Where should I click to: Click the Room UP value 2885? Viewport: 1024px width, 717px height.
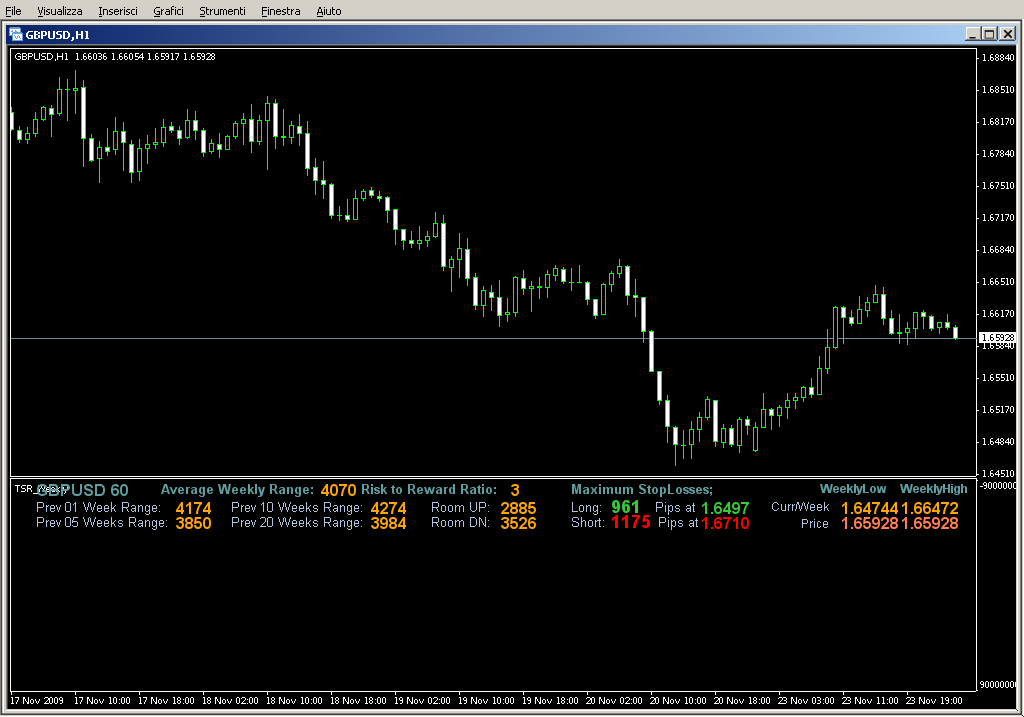(519, 508)
